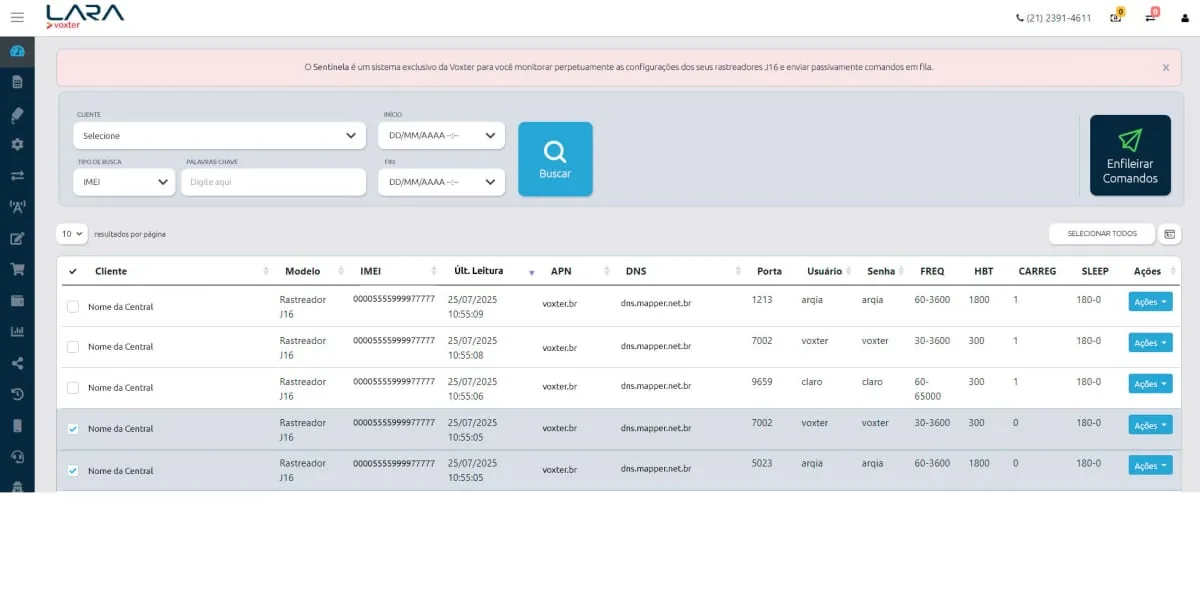Screen dimensions: 1200x594
Task: Open the mobile device icon in sidebar
Action: [x=17, y=425]
